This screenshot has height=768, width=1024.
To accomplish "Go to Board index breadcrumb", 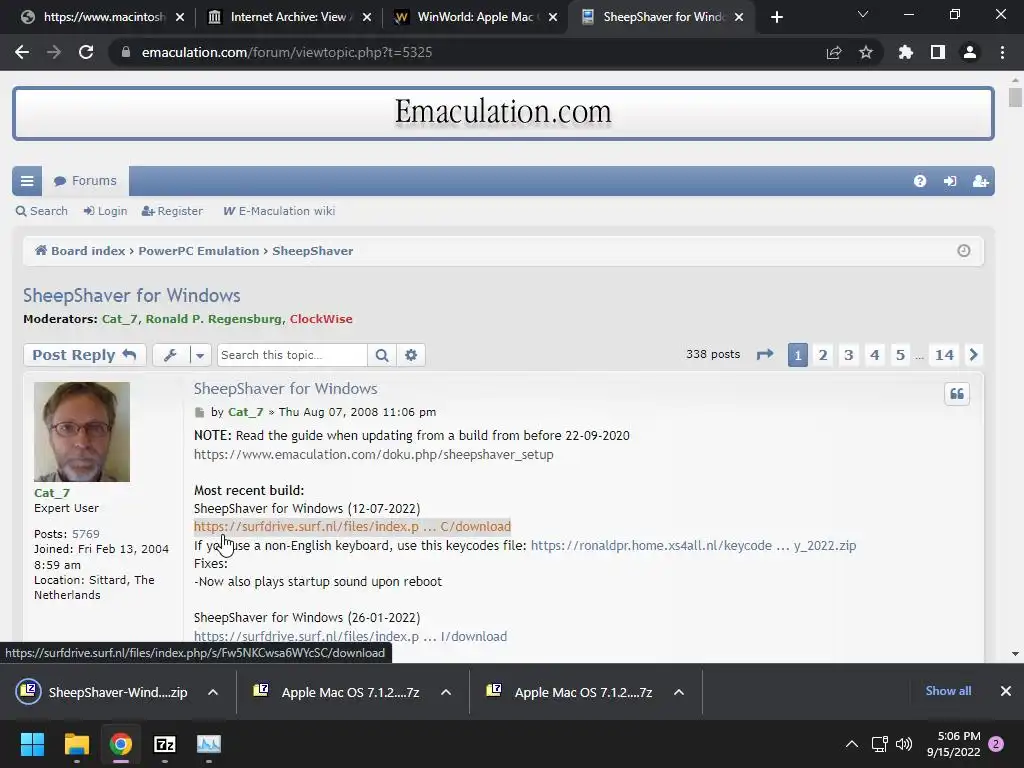I will (x=80, y=251).
